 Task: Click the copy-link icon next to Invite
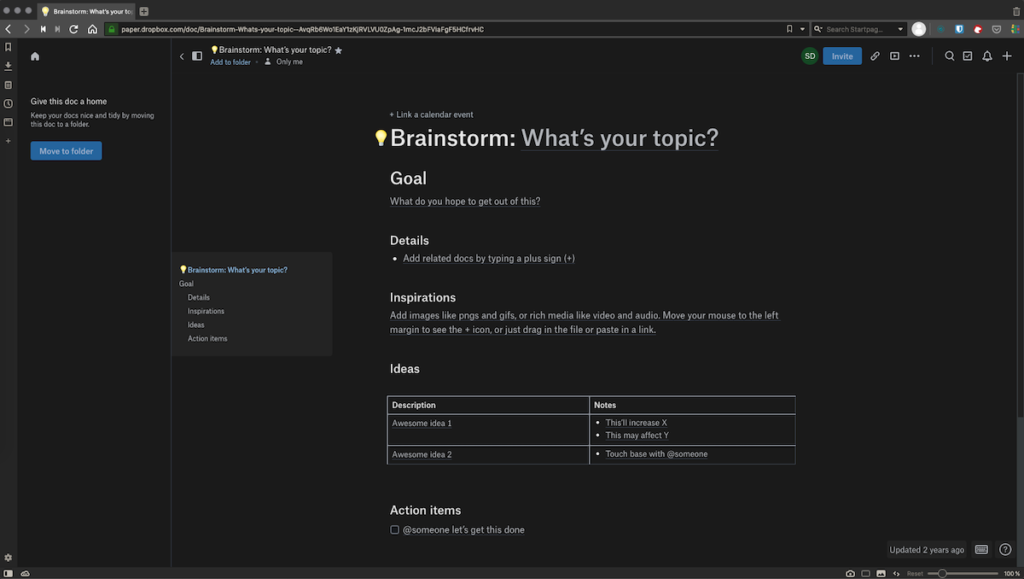(x=875, y=56)
